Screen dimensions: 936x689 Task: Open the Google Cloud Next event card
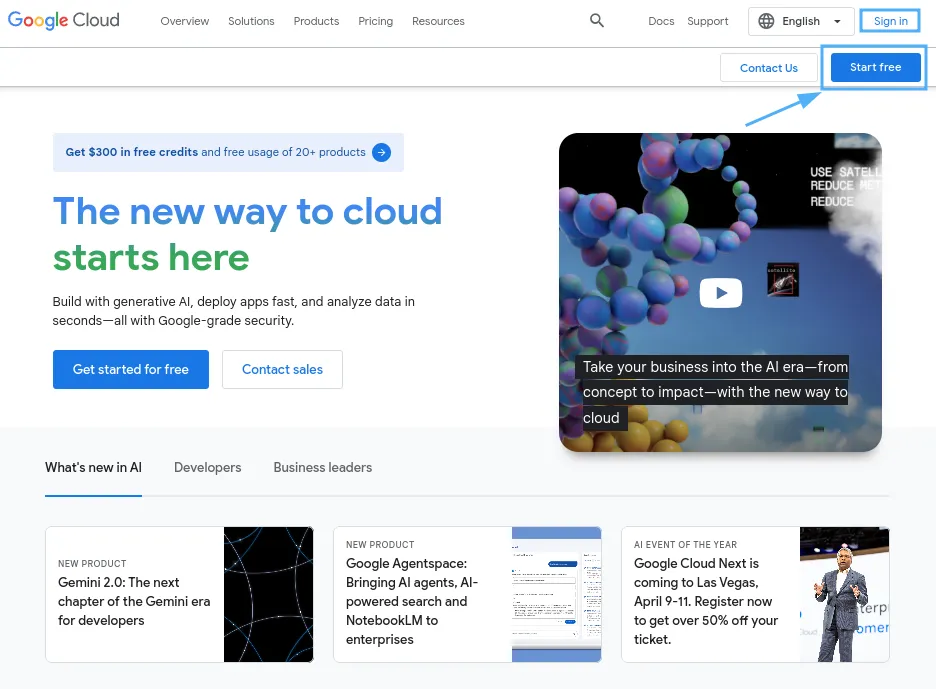[x=755, y=594]
